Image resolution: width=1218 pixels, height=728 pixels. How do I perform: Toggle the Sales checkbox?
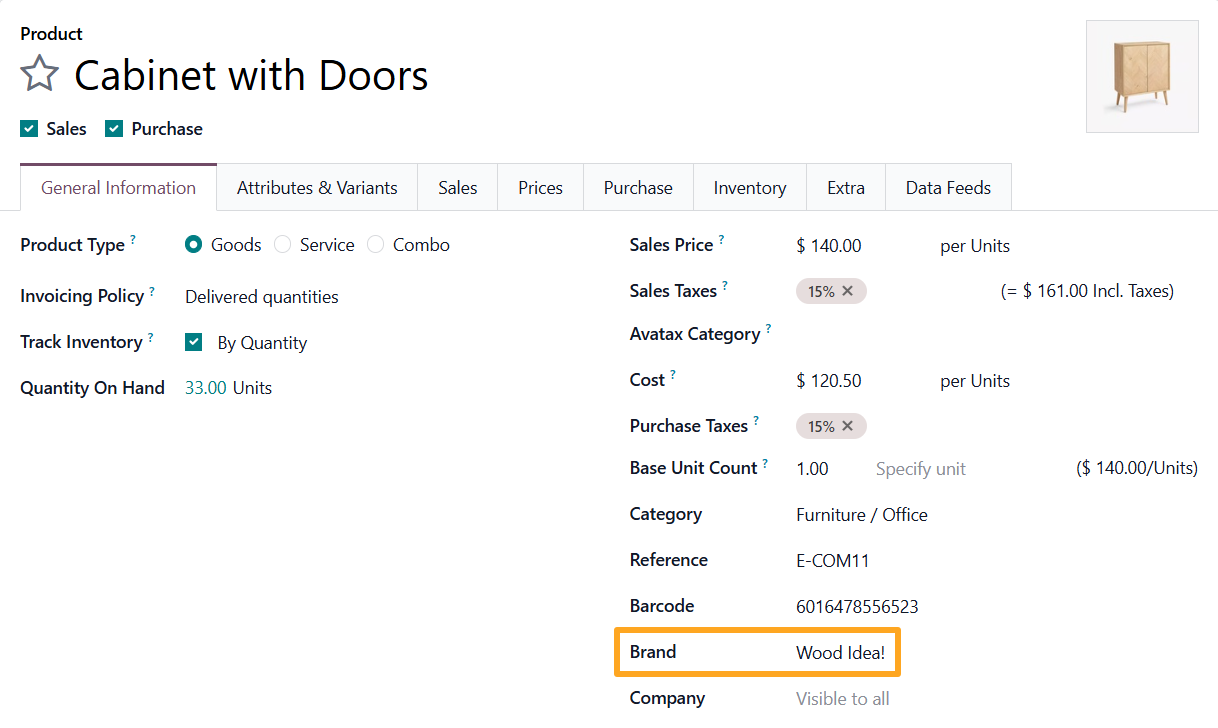(29, 129)
